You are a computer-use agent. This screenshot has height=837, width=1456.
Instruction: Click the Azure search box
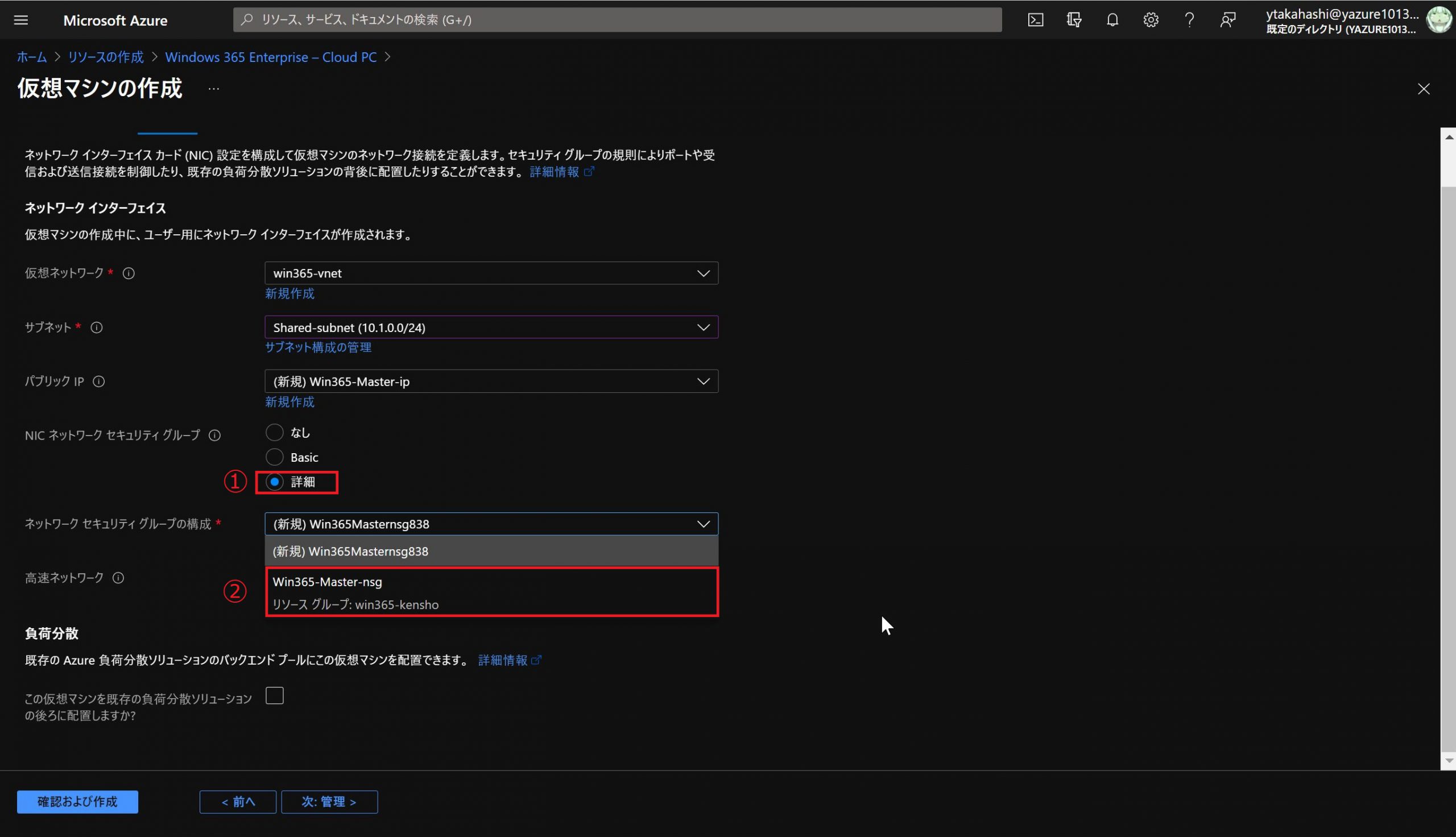(x=617, y=20)
